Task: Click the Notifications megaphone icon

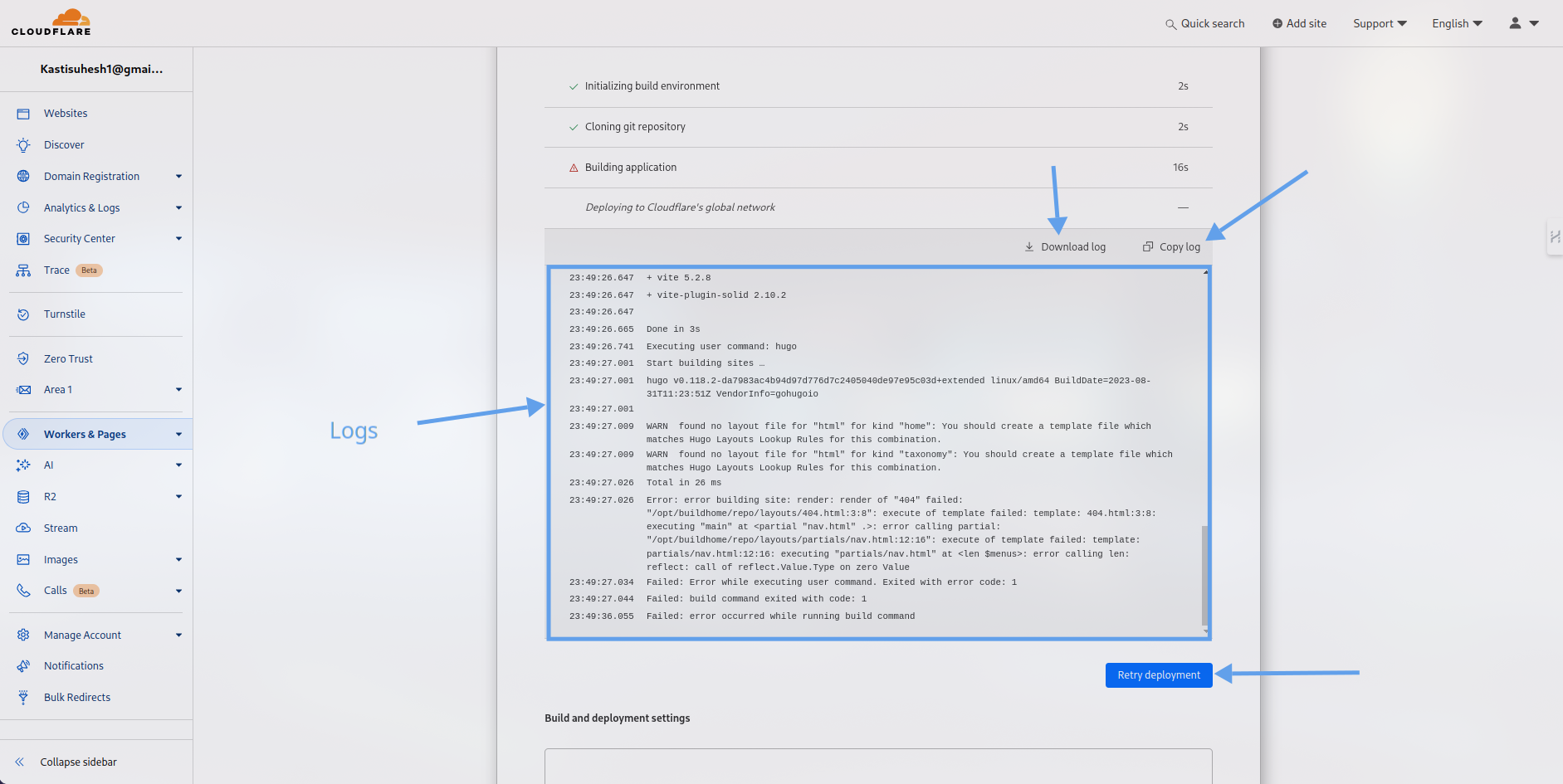Action: (23, 666)
